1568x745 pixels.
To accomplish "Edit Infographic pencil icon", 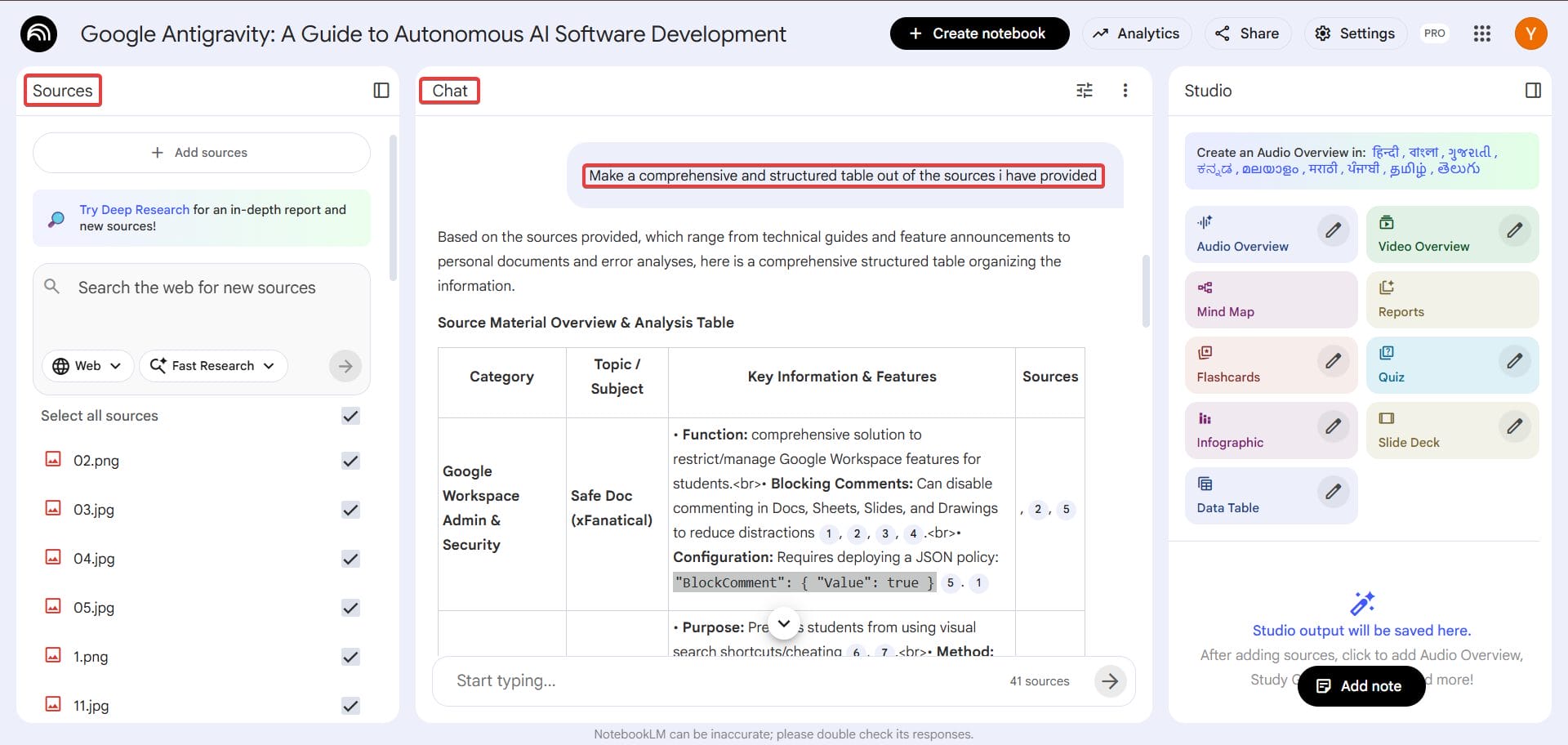I will [x=1333, y=426].
